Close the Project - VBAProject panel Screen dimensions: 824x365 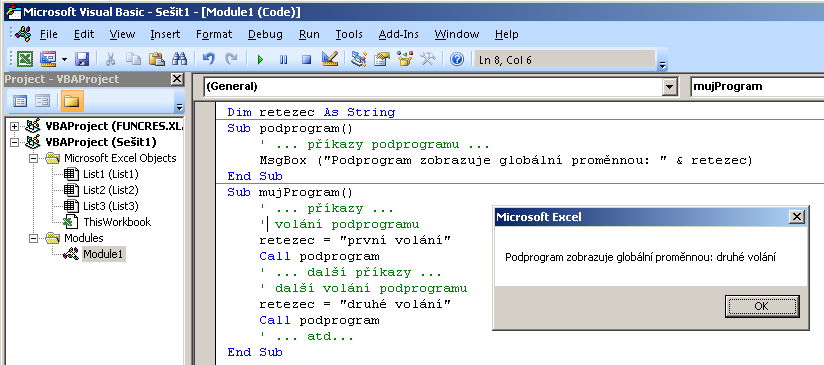click(x=177, y=79)
